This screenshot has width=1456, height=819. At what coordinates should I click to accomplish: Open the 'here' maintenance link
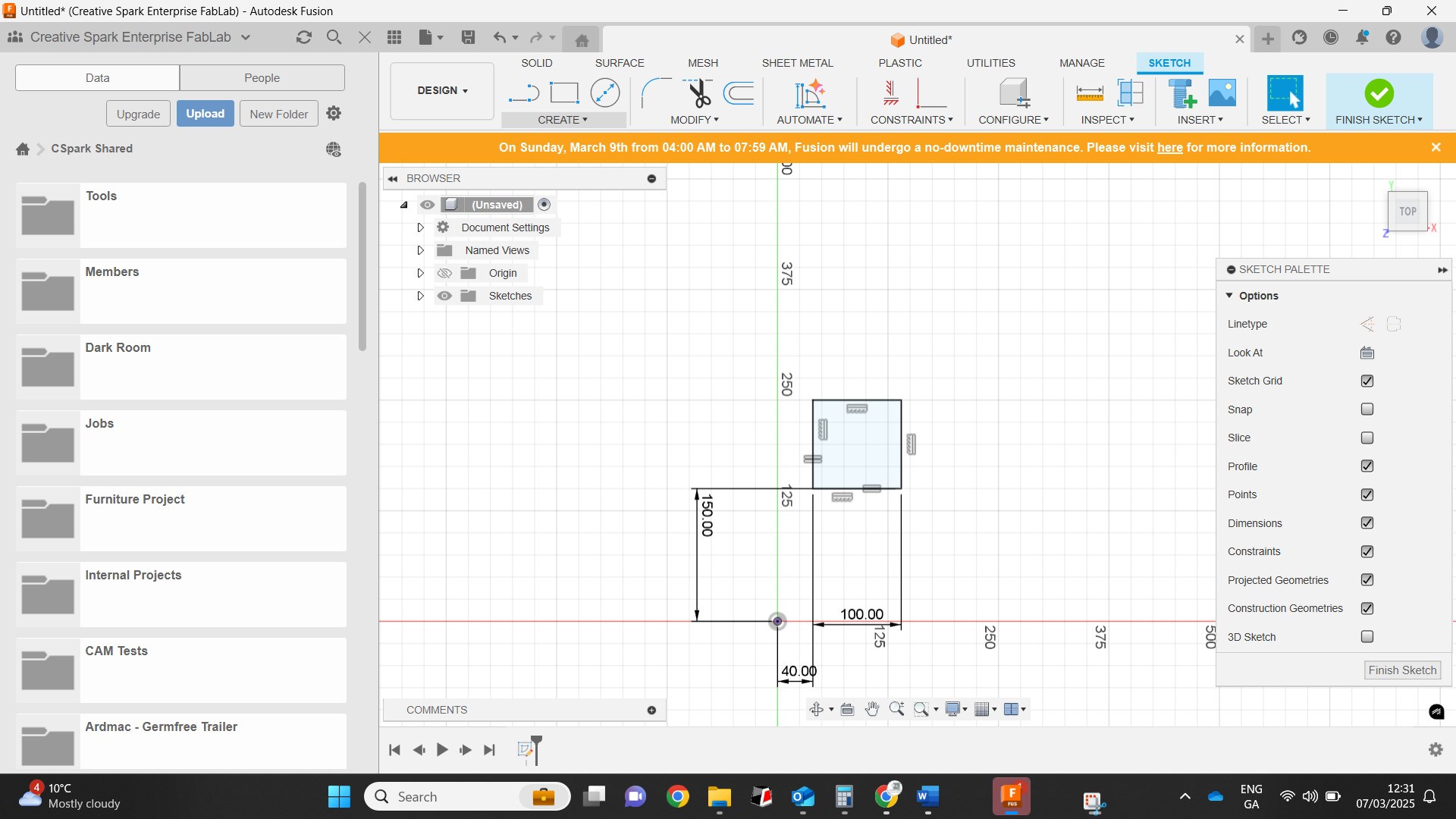tap(1169, 148)
